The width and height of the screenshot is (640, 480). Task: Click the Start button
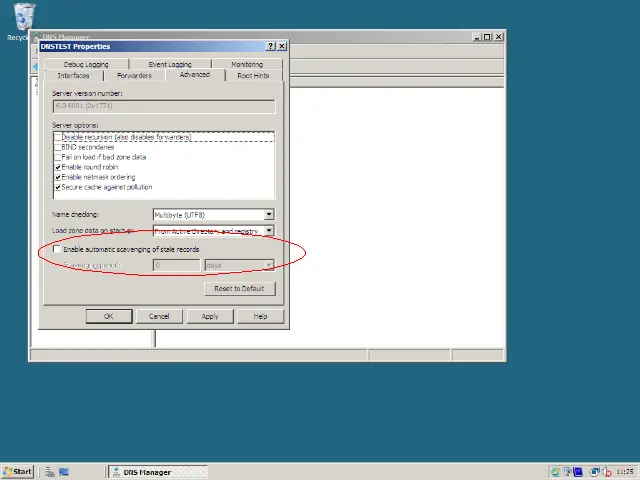pyautogui.click(x=17, y=471)
